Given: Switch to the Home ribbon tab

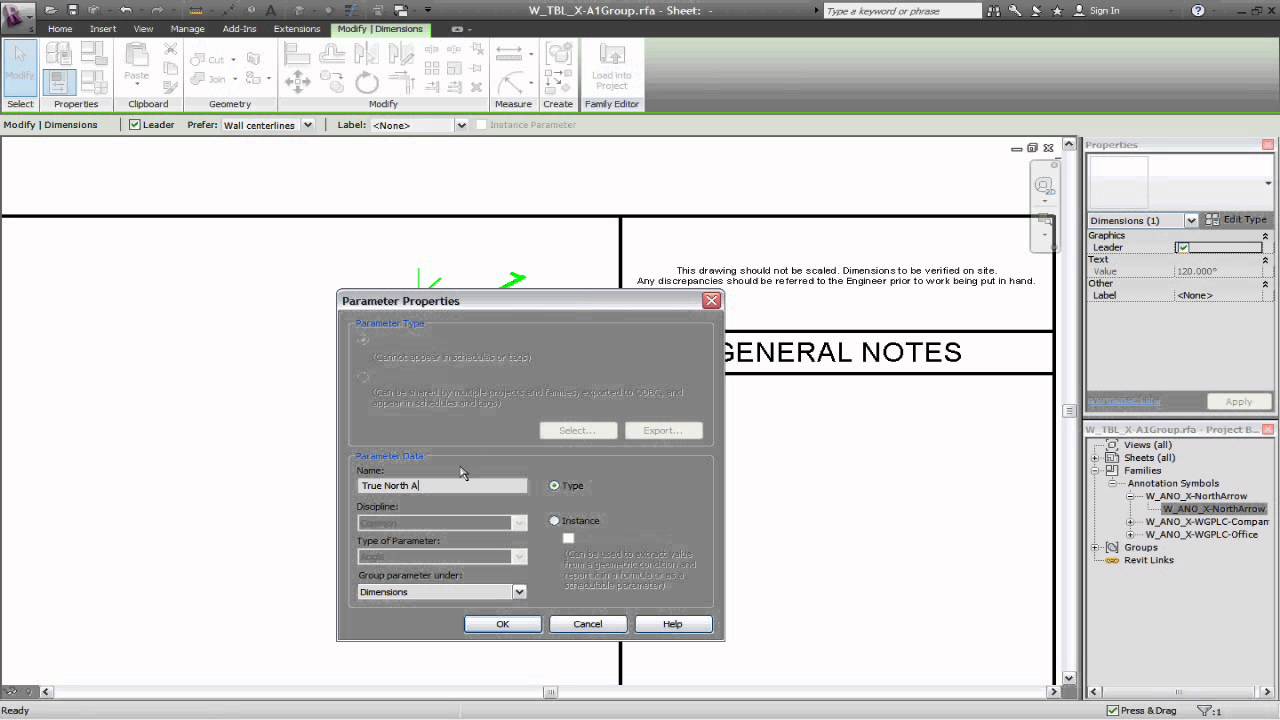Looking at the screenshot, I should coord(59,29).
